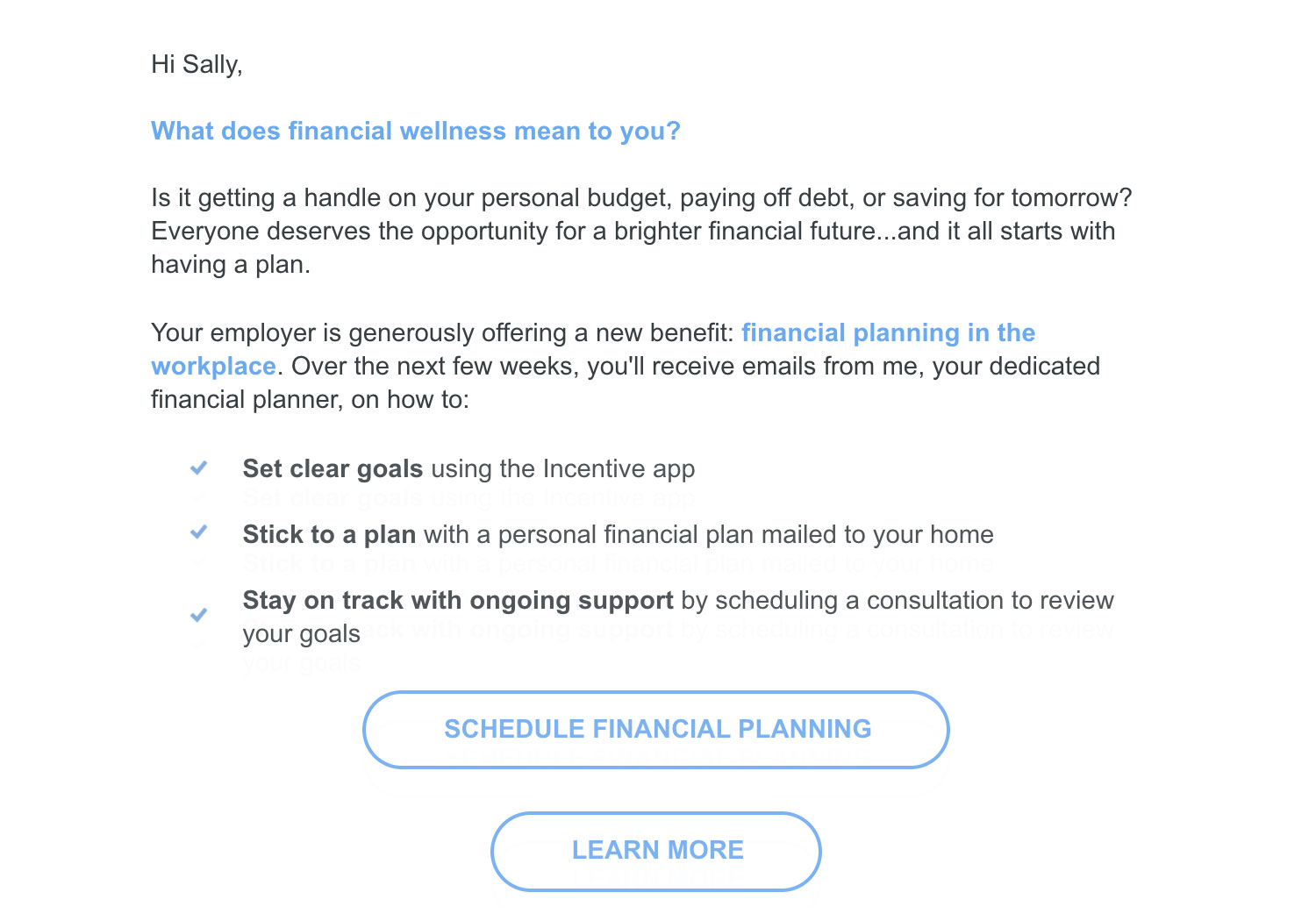This screenshot has width=1316, height=921.
Task: Click 'financial planner, on how to:' line
Action: click(310, 399)
